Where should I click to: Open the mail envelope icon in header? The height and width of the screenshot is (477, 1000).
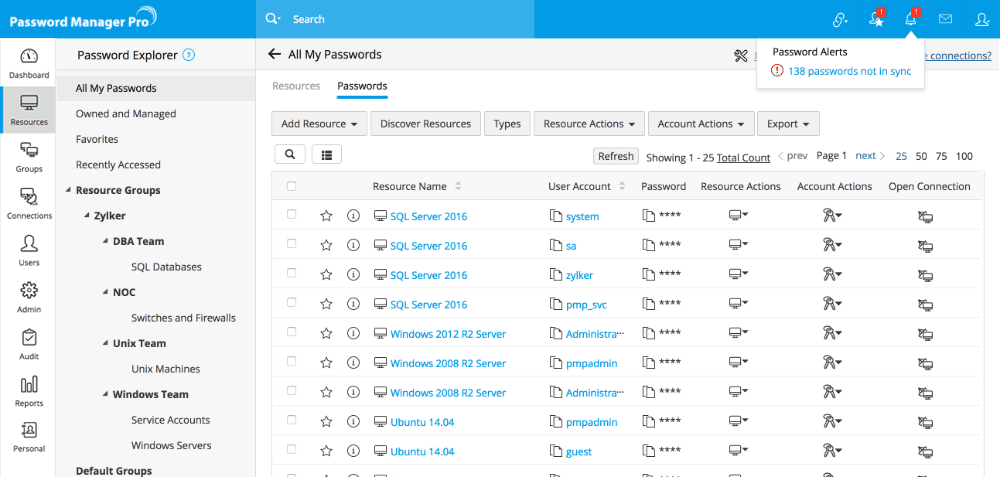click(x=945, y=19)
